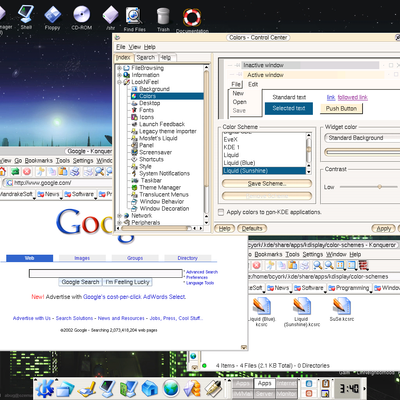Click the I'm Feeling Lucky button
The image size is (400, 400).
127,282
